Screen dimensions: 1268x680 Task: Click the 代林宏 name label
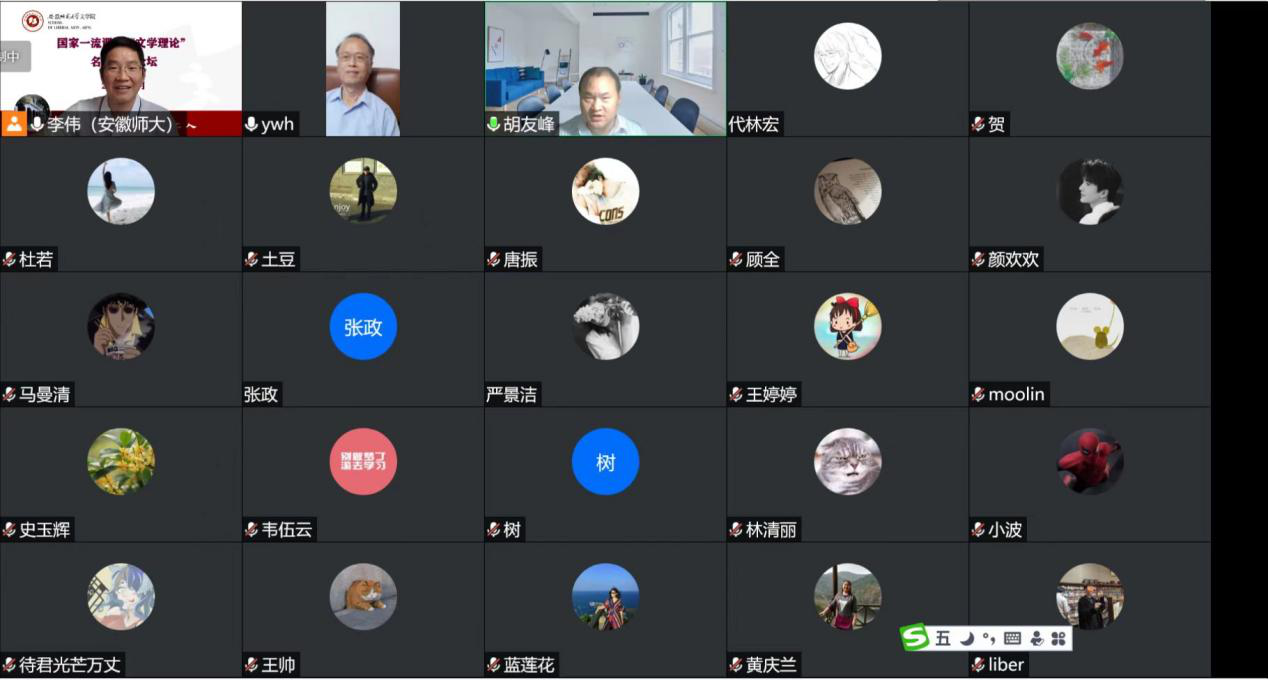point(754,124)
